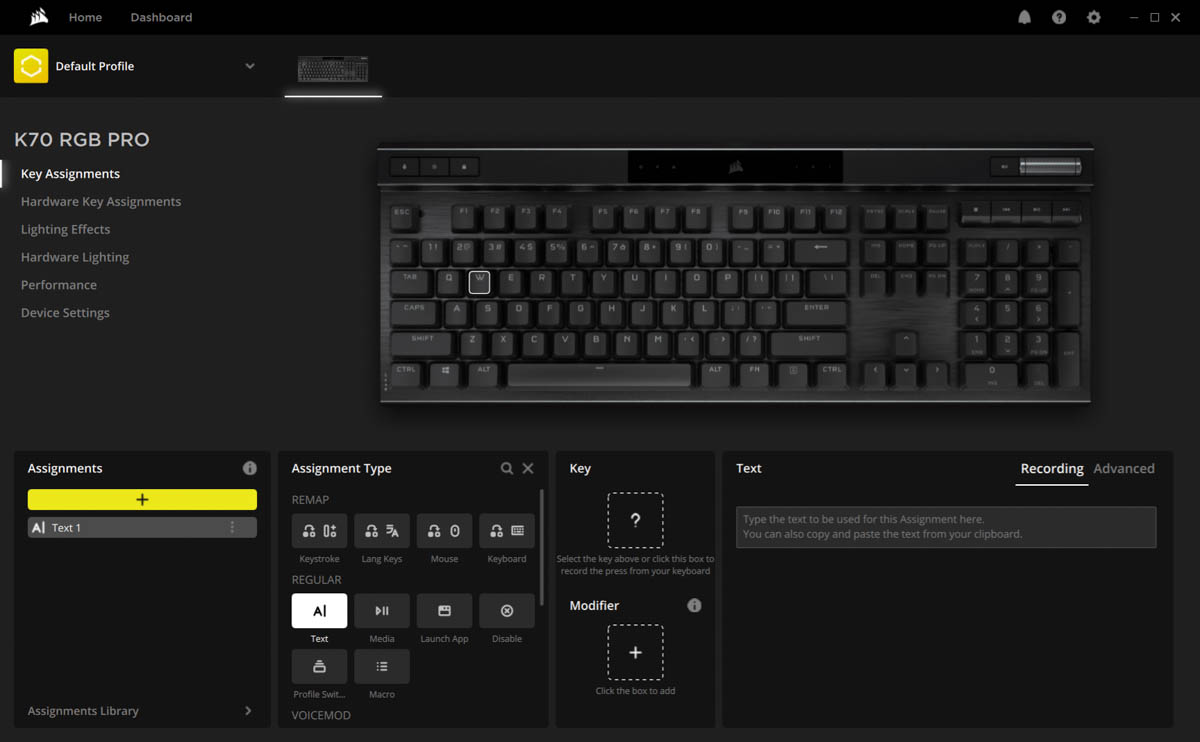Select the Launch App assignment type

(444, 611)
